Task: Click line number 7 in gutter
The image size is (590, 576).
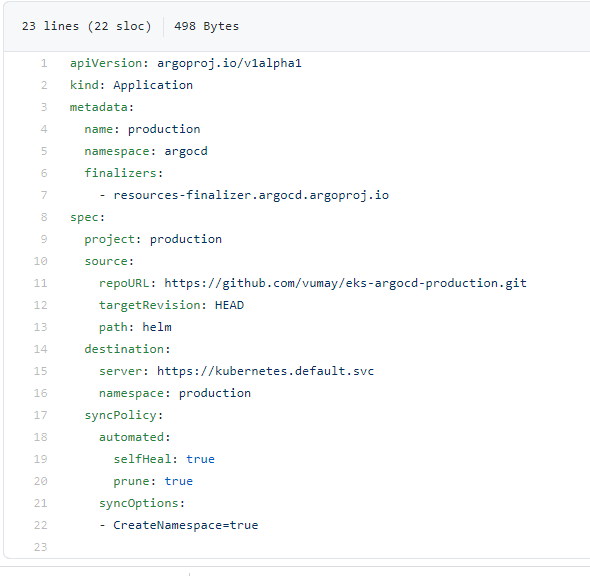Action: pos(44,195)
